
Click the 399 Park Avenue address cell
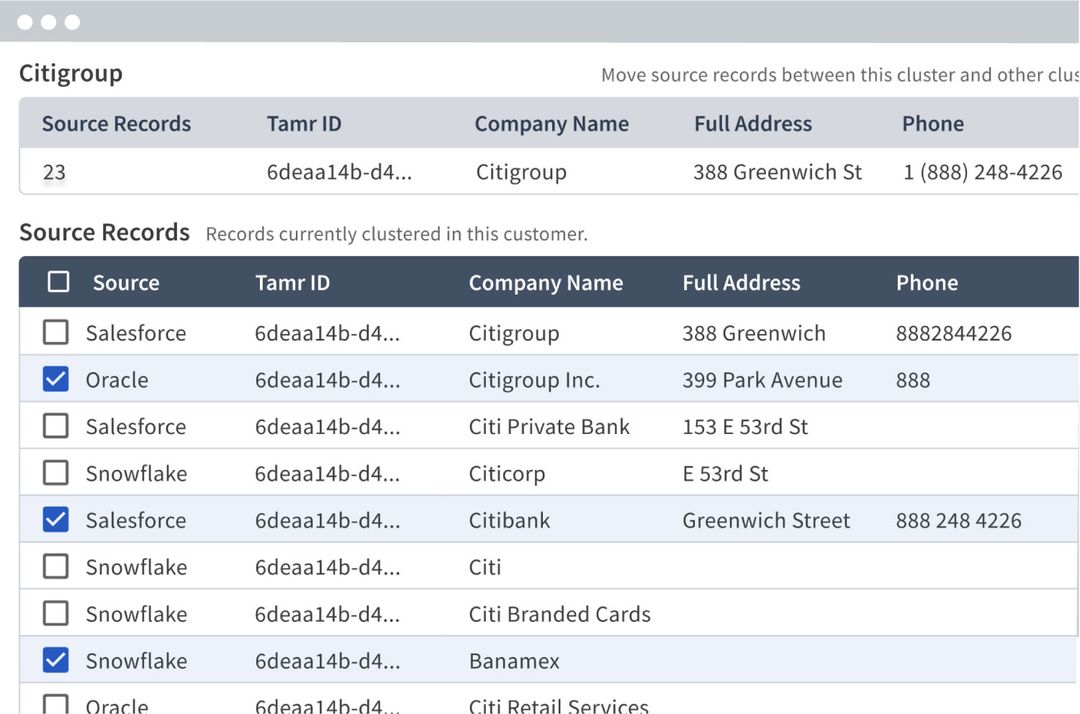pyautogui.click(x=762, y=379)
